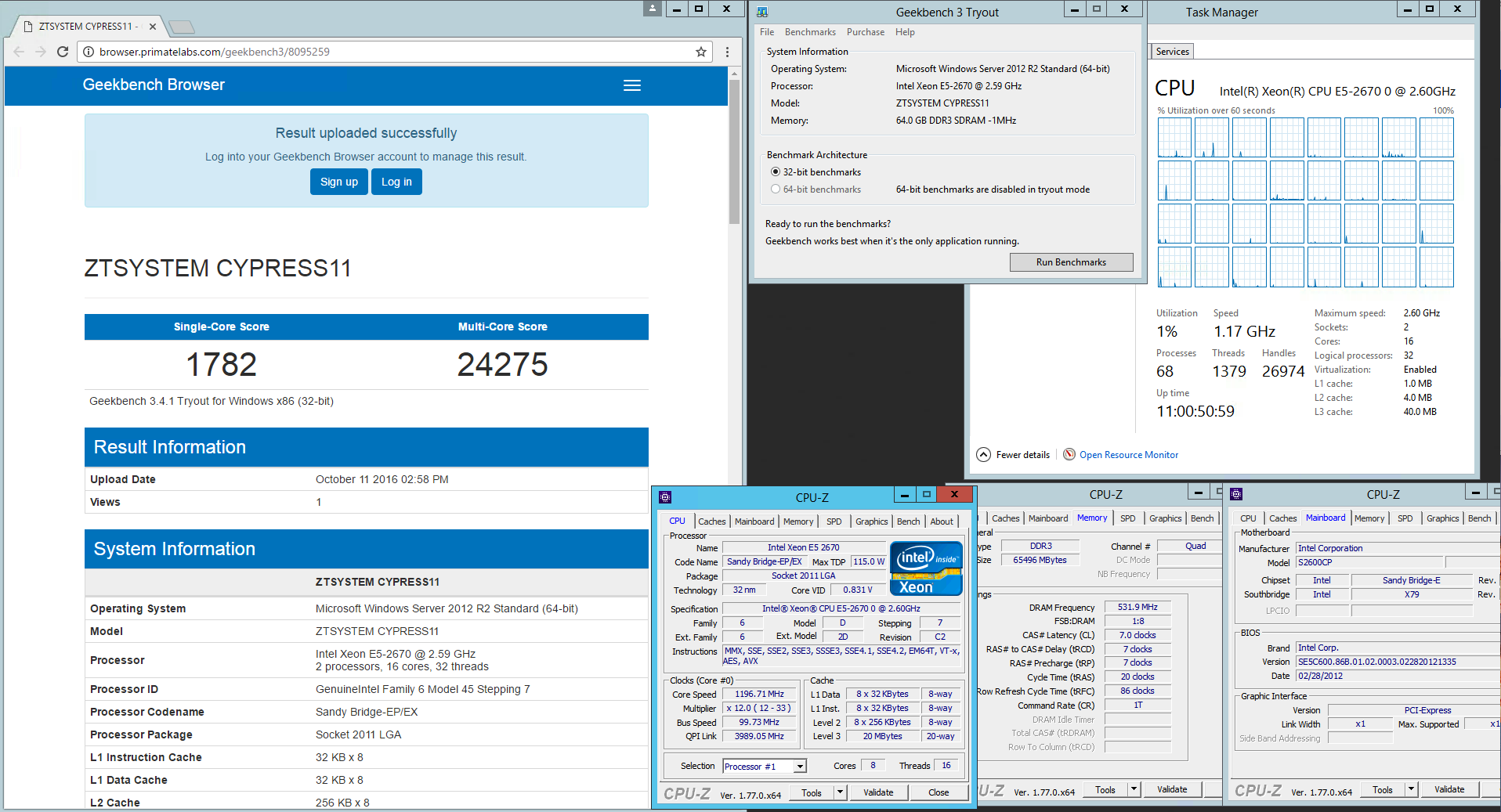The image size is (1501, 812).
Task: Click Tools button in Mainboard CPU-Z window
Action: click(x=1383, y=790)
